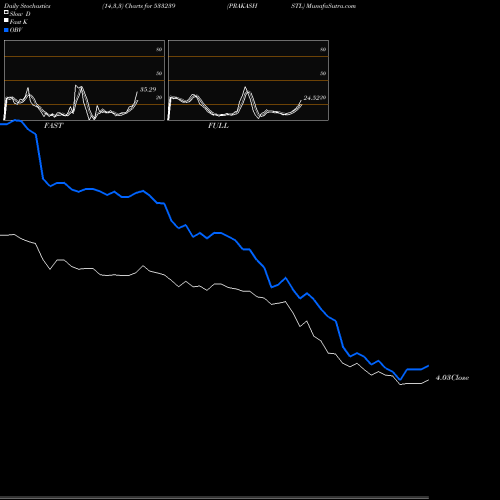Click the blue OBV legend swatch
This screenshot has width=500, height=500.
[6, 30]
